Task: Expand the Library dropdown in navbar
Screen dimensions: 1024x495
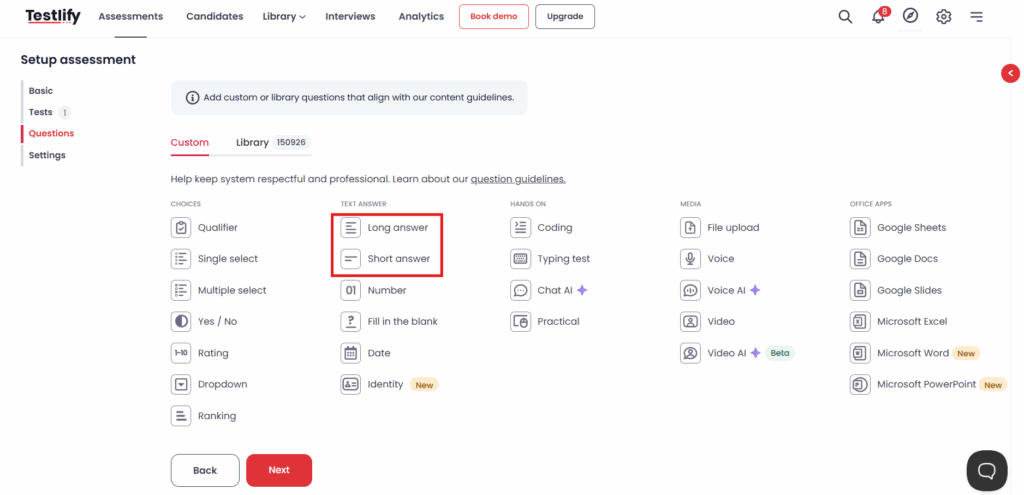Action: [284, 16]
